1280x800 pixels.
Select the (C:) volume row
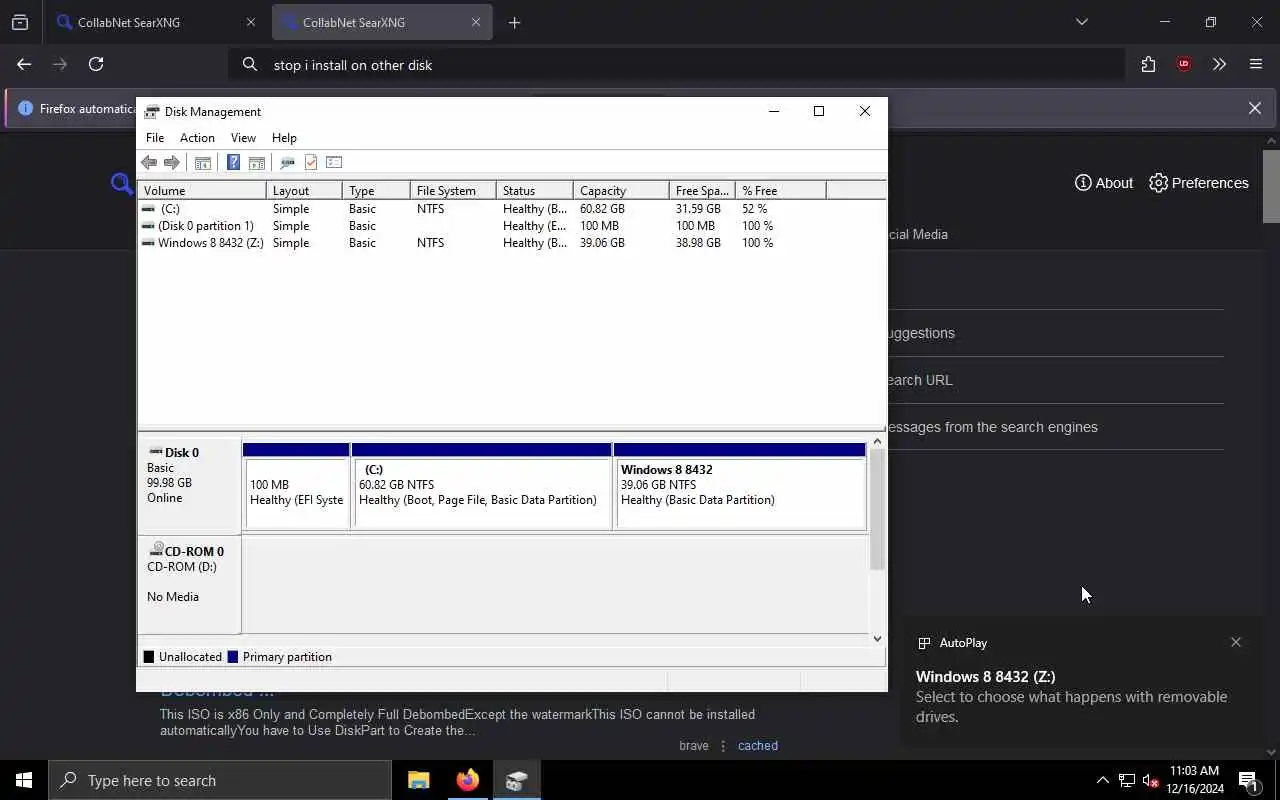coord(511,209)
